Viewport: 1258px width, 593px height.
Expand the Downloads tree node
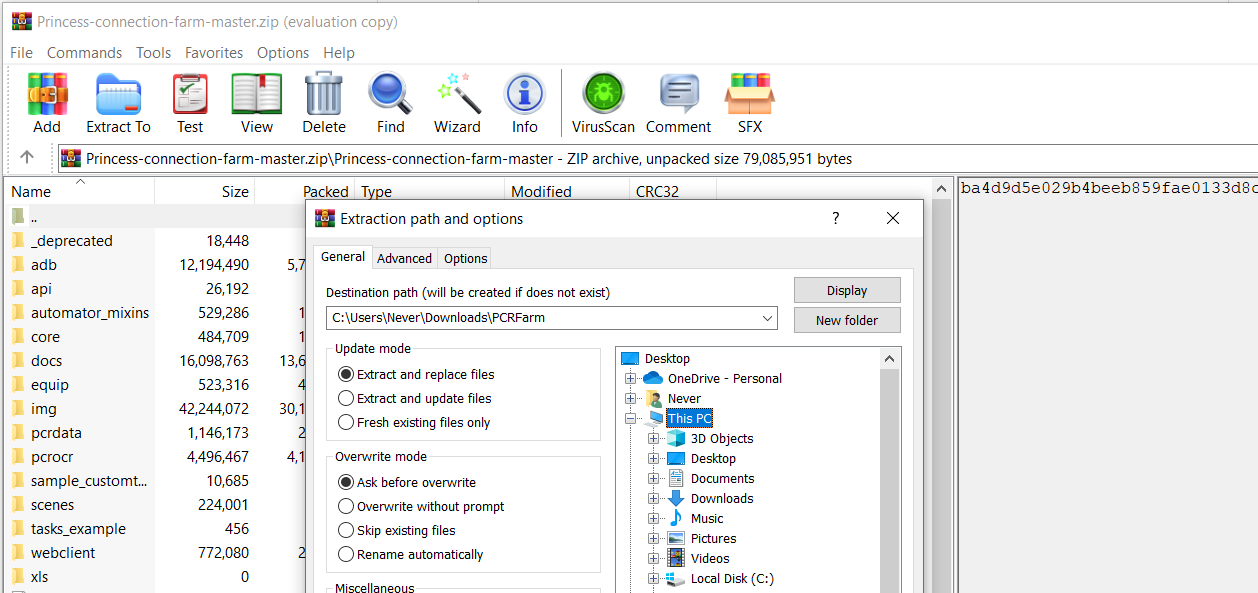pyautogui.click(x=653, y=498)
